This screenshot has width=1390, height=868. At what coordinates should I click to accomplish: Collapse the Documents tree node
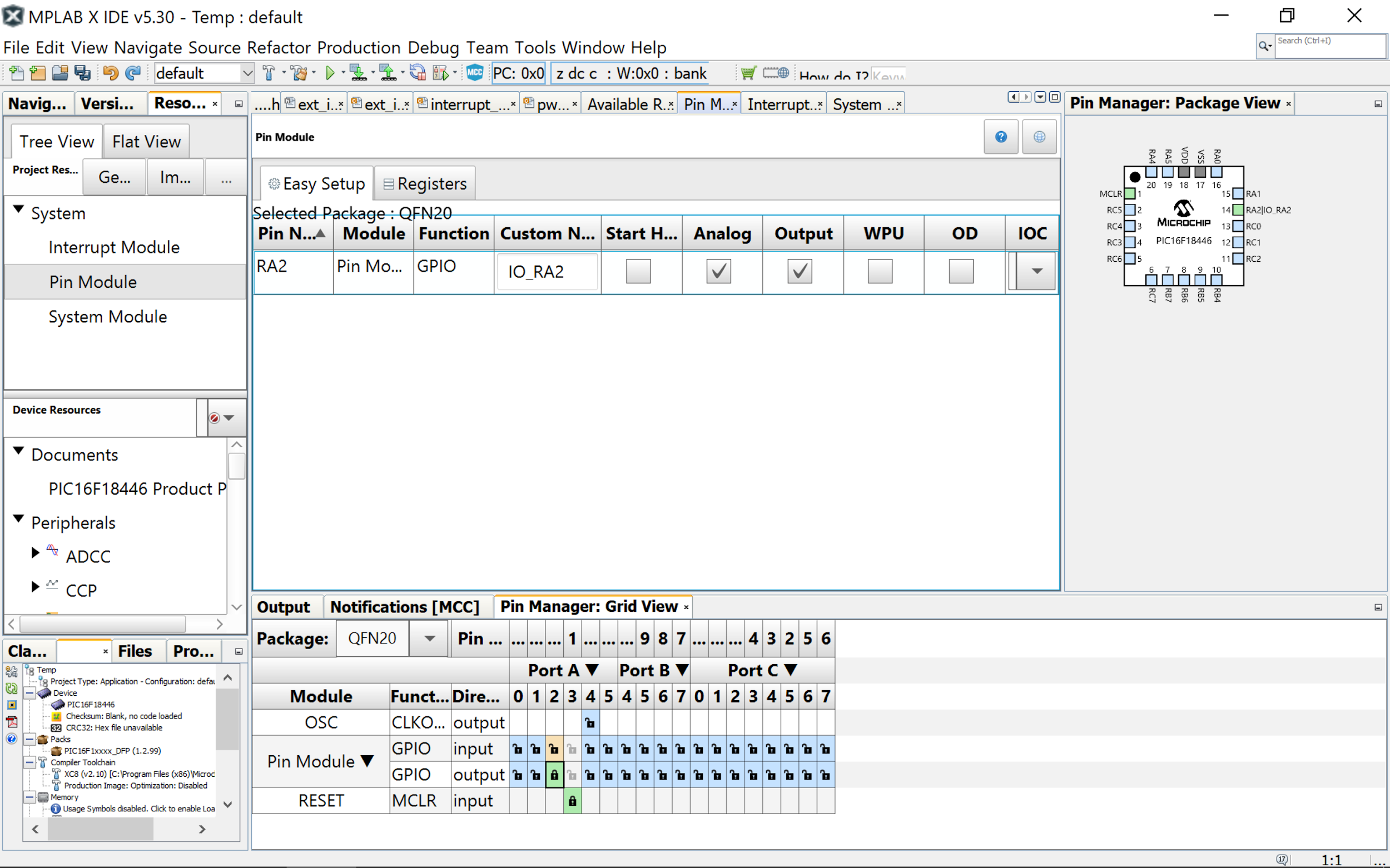point(19,451)
